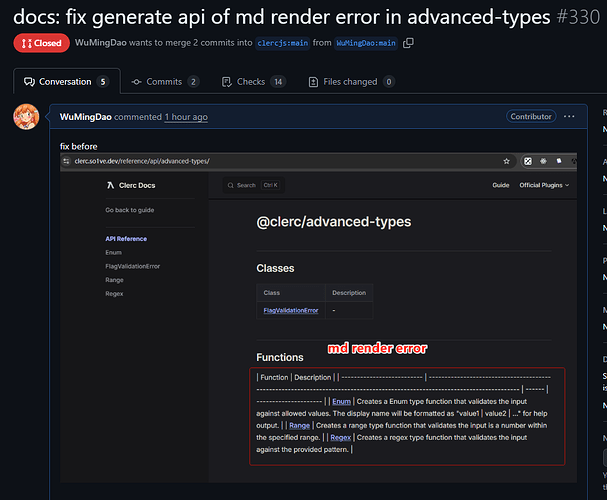The image size is (607, 500).
Task: Click WuMingDao's avatar image
Action: pyautogui.click(x=26, y=116)
